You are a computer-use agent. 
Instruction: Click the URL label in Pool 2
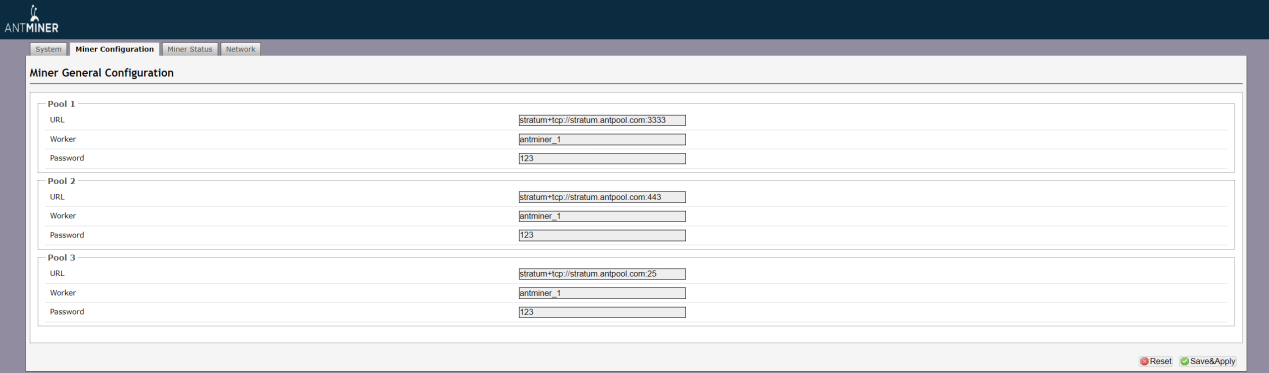tap(57, 197)
